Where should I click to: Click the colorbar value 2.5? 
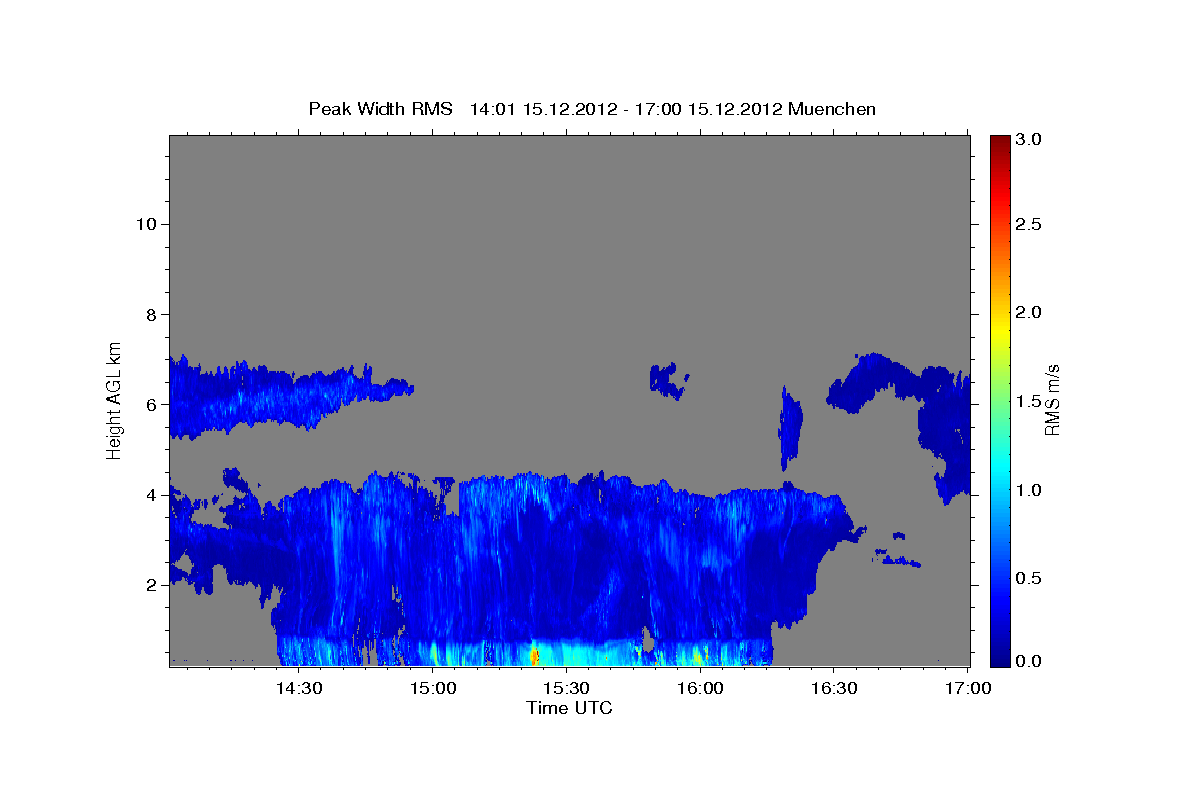1029,225
